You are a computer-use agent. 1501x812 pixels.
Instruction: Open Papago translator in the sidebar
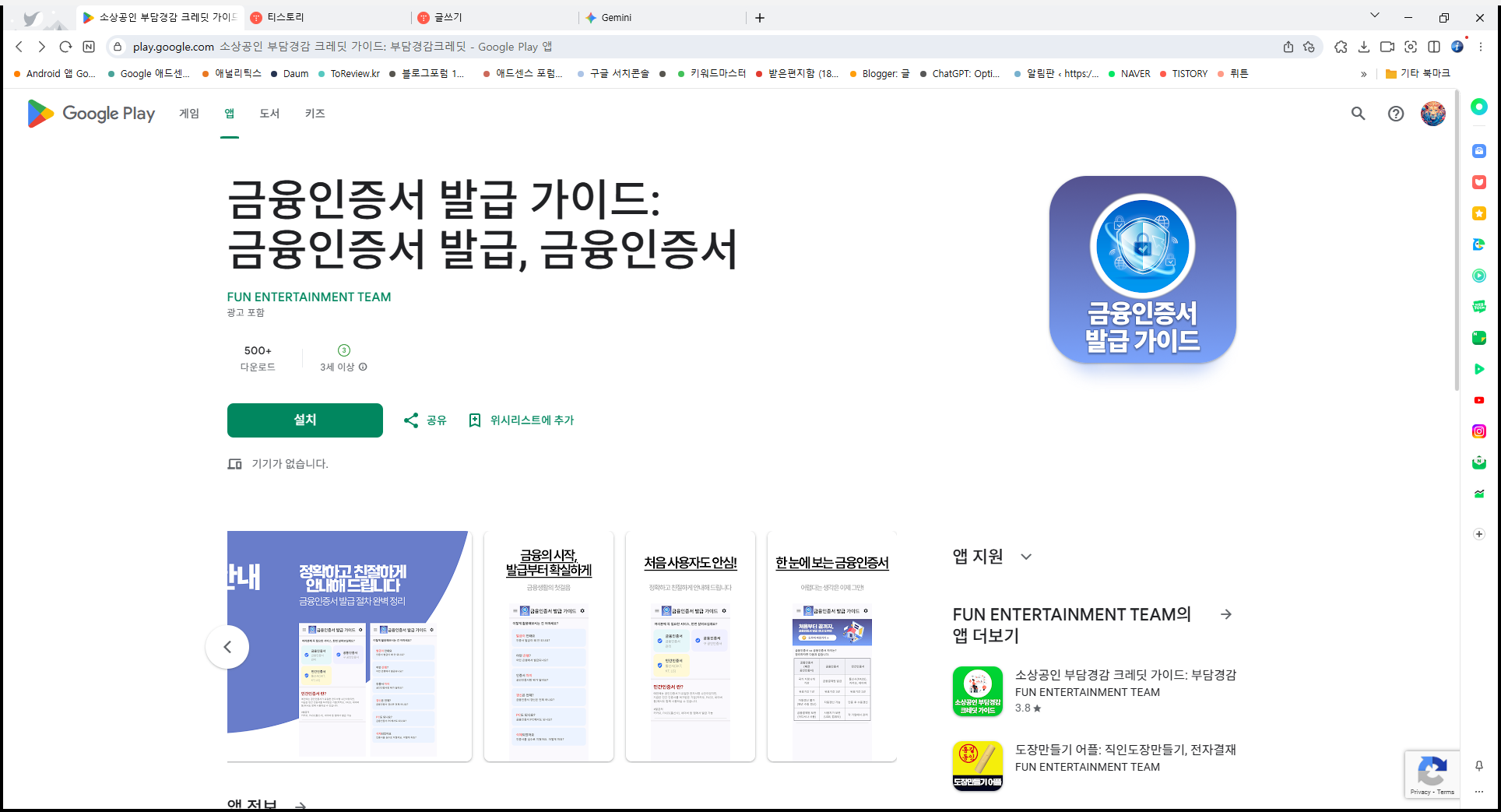[x=1479, y=244]
